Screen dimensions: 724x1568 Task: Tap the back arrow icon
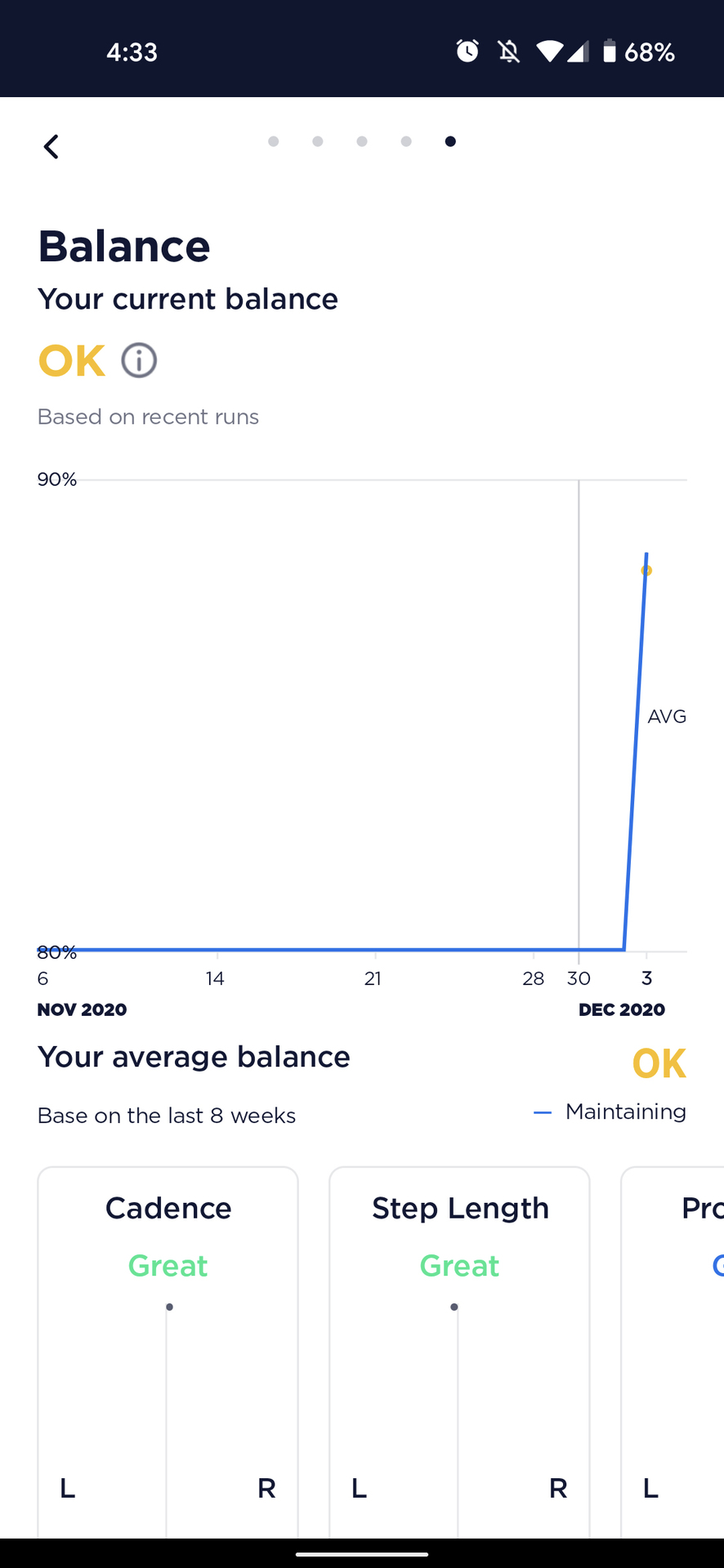pyautogui.click(x=51, y=147)
